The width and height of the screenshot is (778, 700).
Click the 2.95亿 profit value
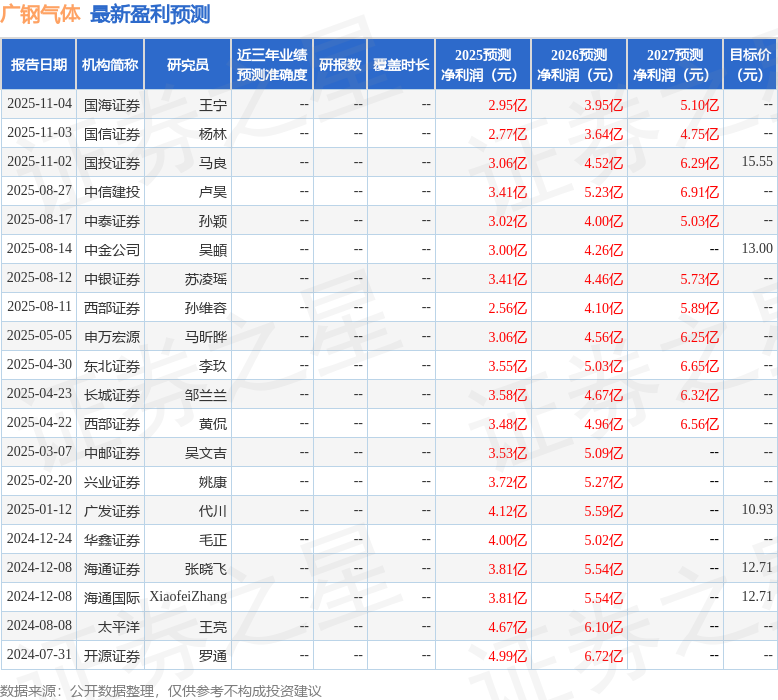[x=508, y=105]
